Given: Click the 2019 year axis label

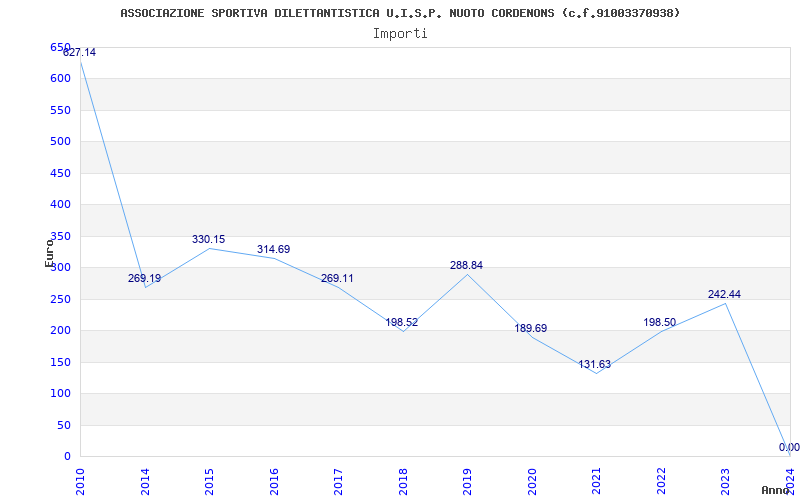Looking at the screenshot, I should click(x=467, y=481).
